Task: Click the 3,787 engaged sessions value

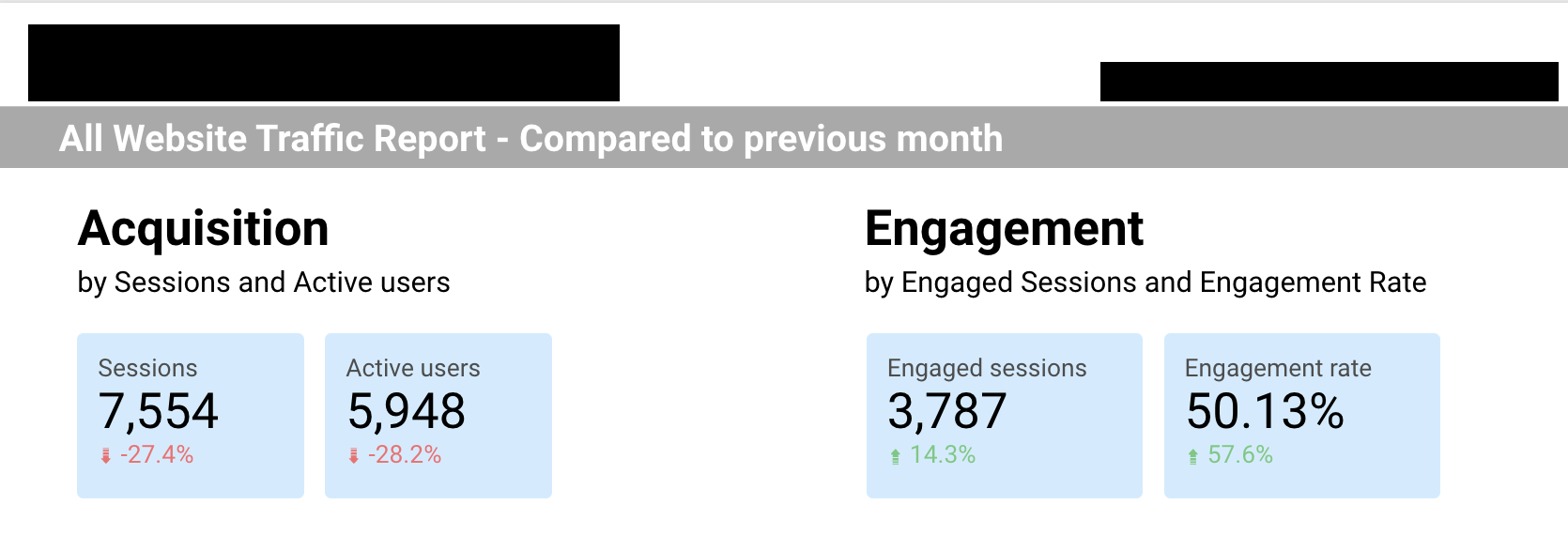Action: 946,411
